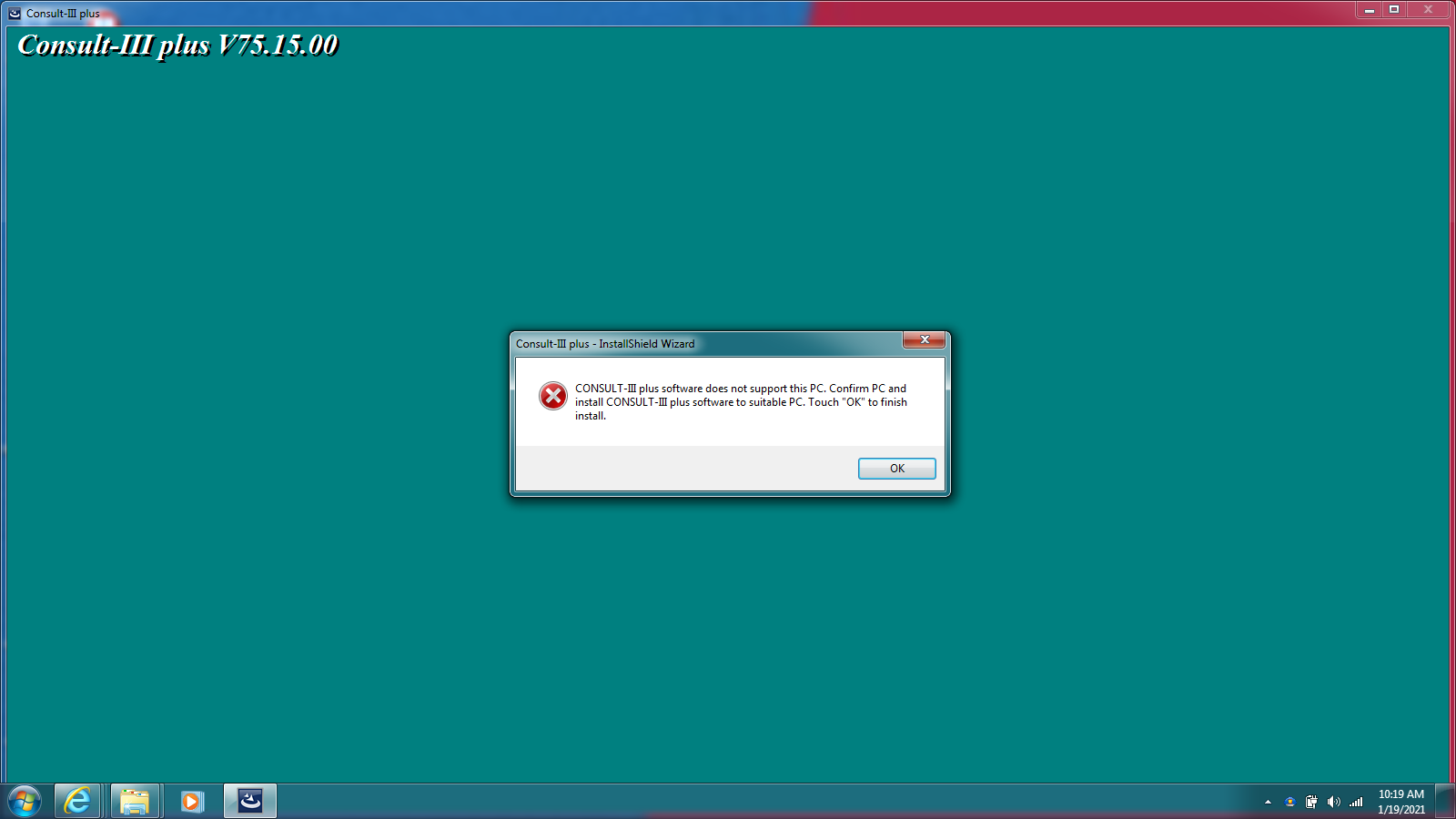The width and height of the screenshot is (1456, 819).
Task: Click the Consult-III plus V75.15.00 heading
Action: click(177, 45)
